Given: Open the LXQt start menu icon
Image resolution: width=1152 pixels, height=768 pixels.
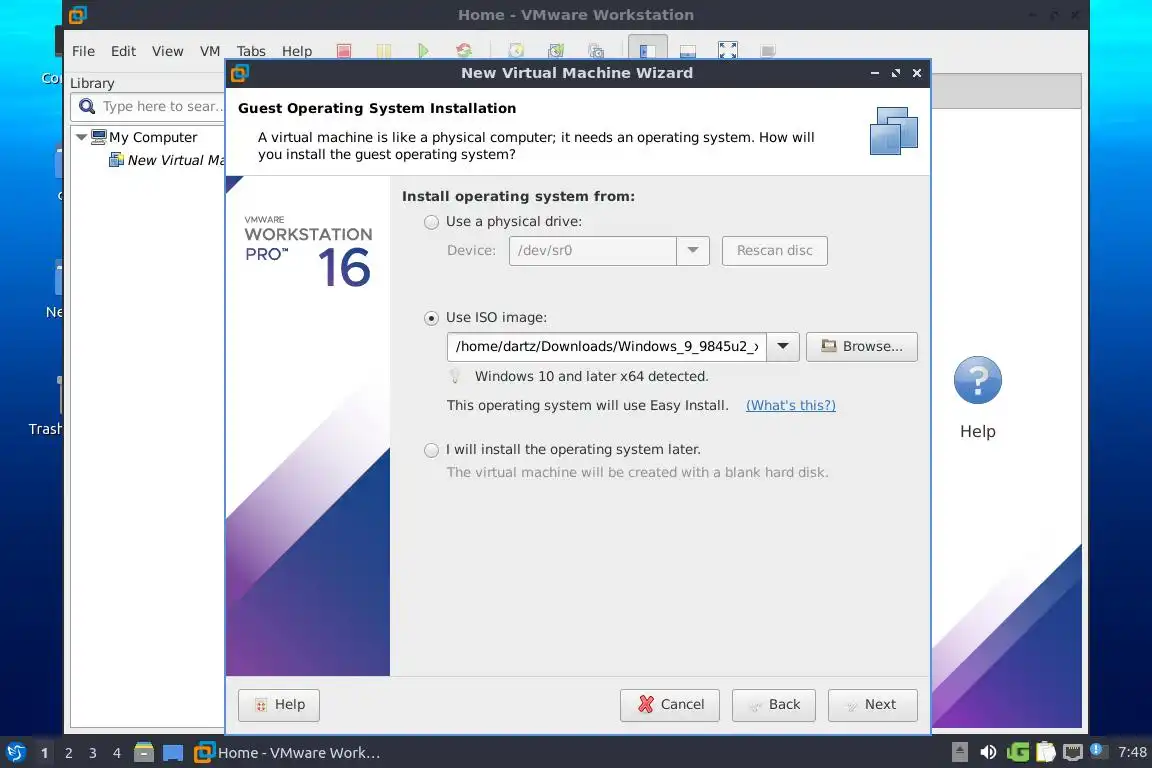Looking at the screenshot, I should [x=15, y=752].
